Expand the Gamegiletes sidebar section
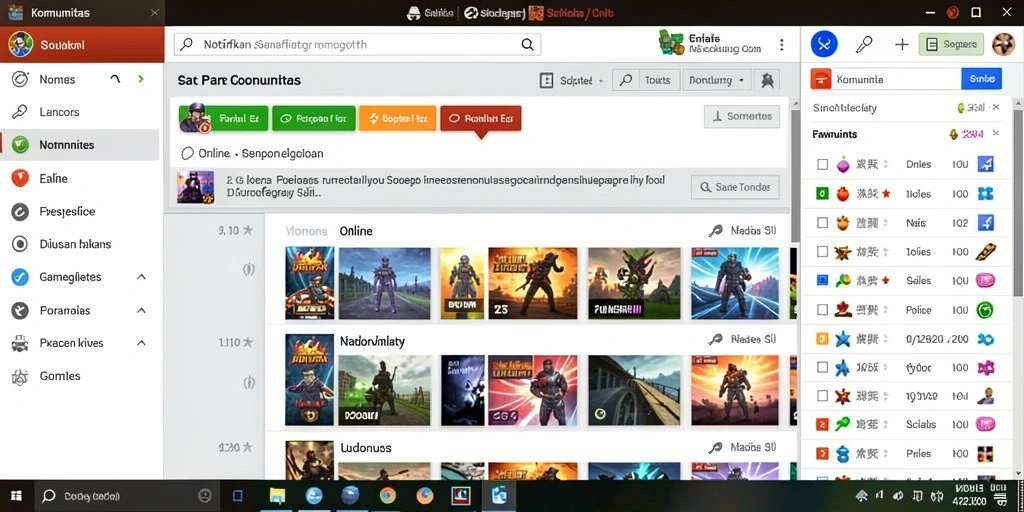The width and height of the screenshot is (1024, 512). click(141, 277)
